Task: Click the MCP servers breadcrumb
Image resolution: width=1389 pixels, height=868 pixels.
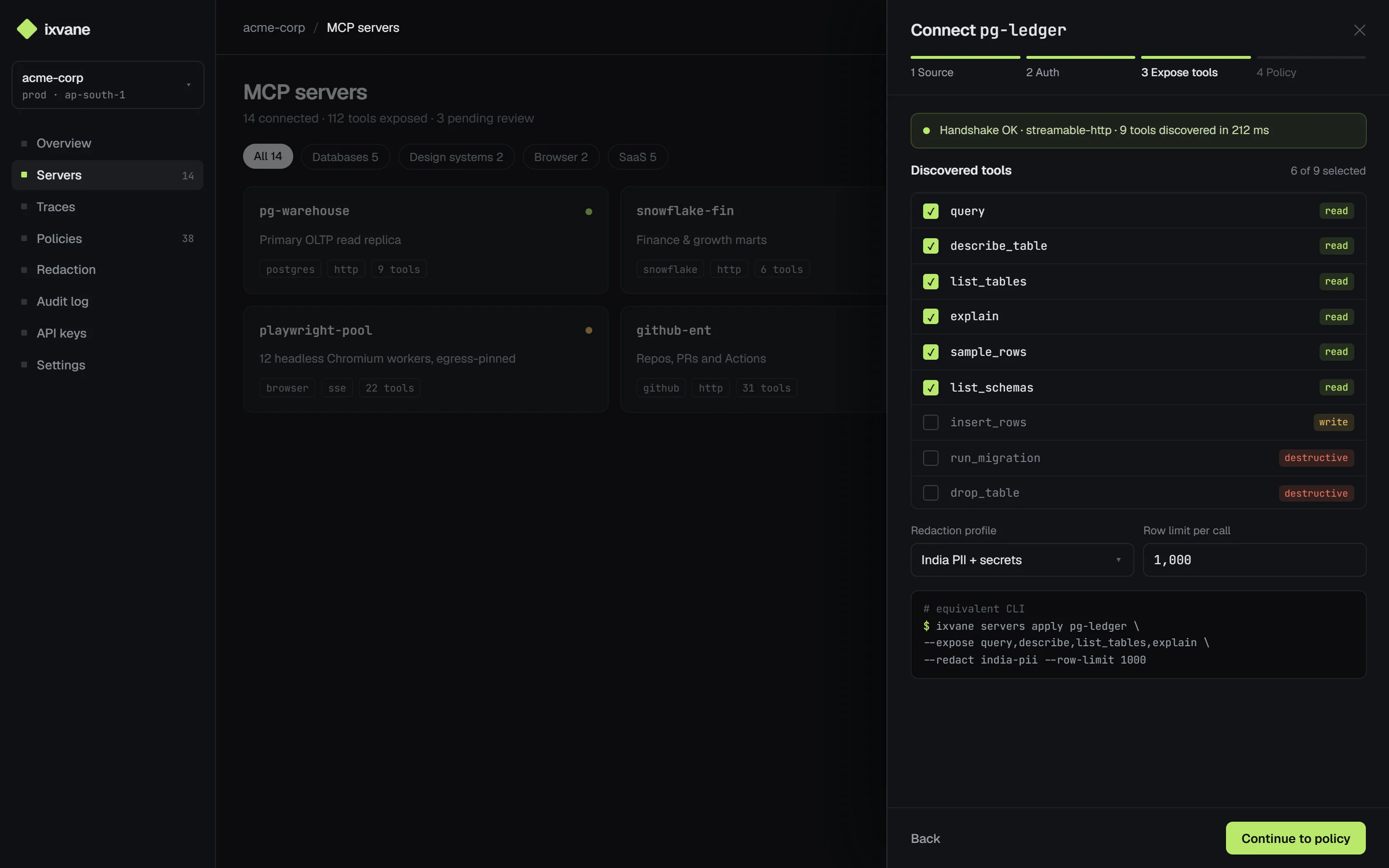Action: pyautogui.click(x=363, y=27)
